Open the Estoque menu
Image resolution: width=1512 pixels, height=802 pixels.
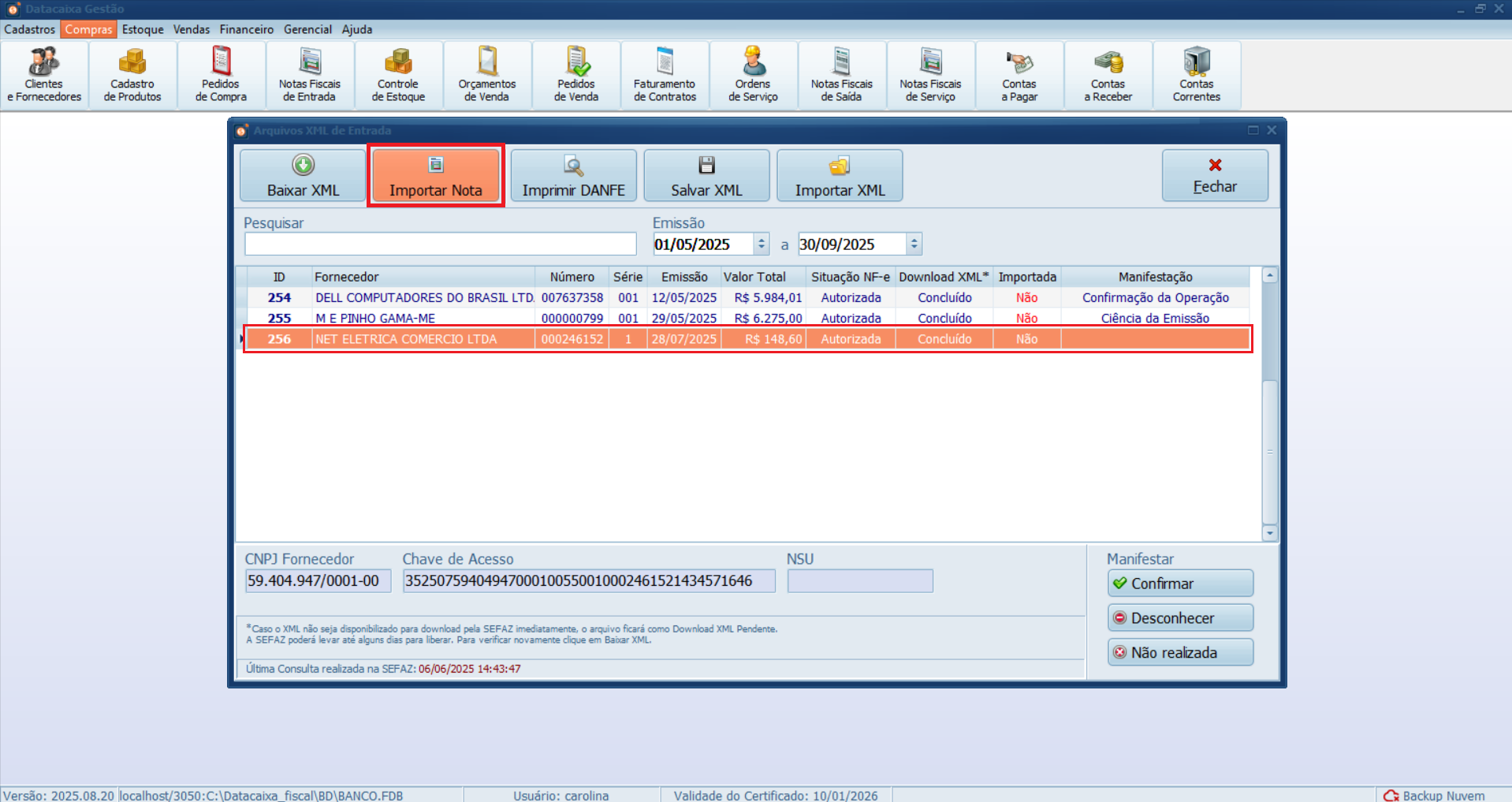click(143, 29)
